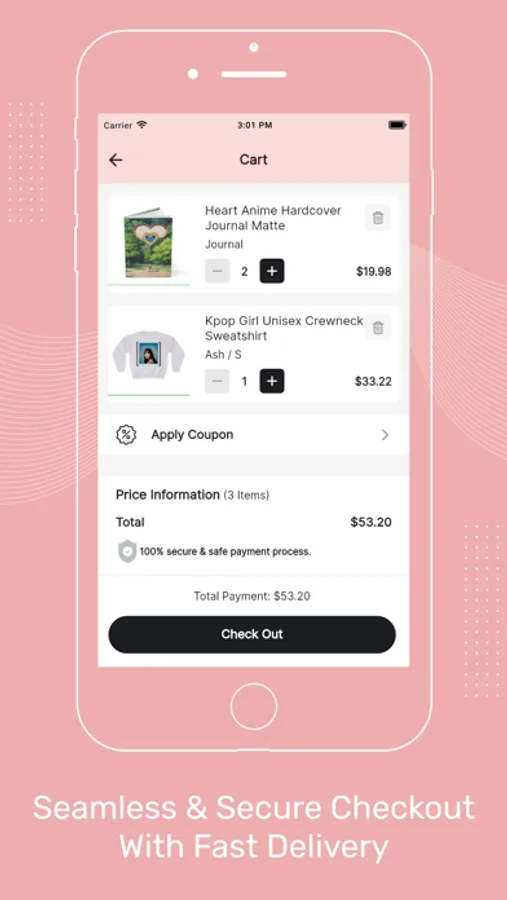The height and width of the screenshot is (900, 507).
Task: Open the Kpop Girl Sweatshirt thumbnail
Action: tap(149, 354)
